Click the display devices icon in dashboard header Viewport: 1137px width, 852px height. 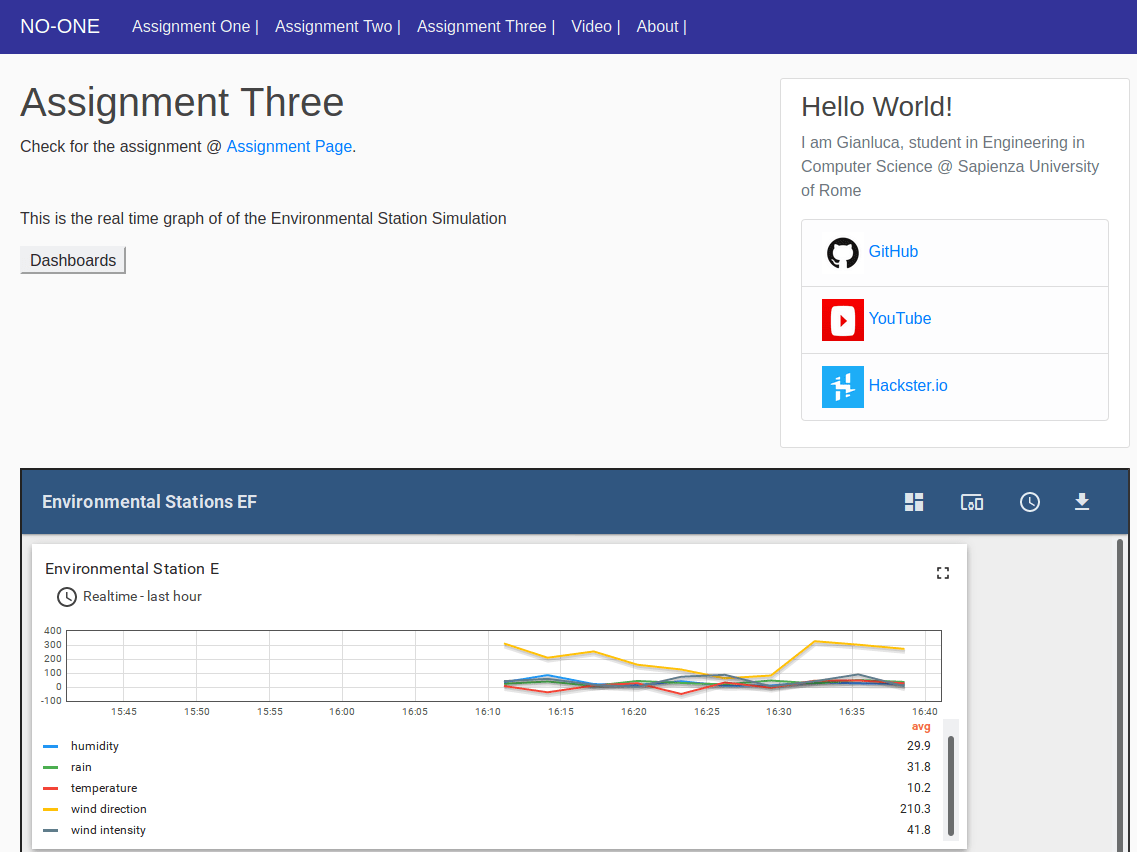coord(971,502)
